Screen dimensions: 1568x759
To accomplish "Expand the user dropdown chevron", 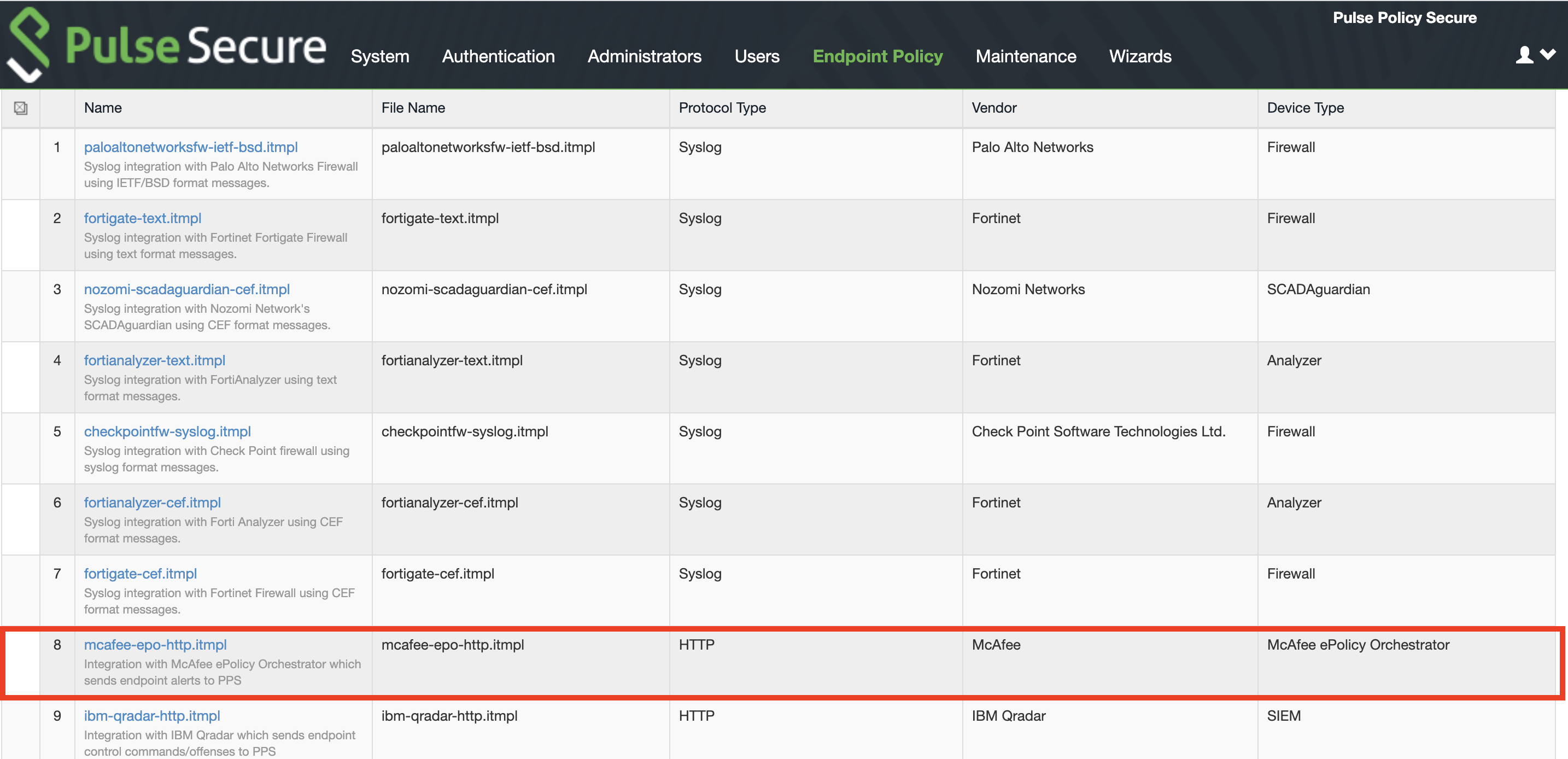I will click(x=1548, y=55).
